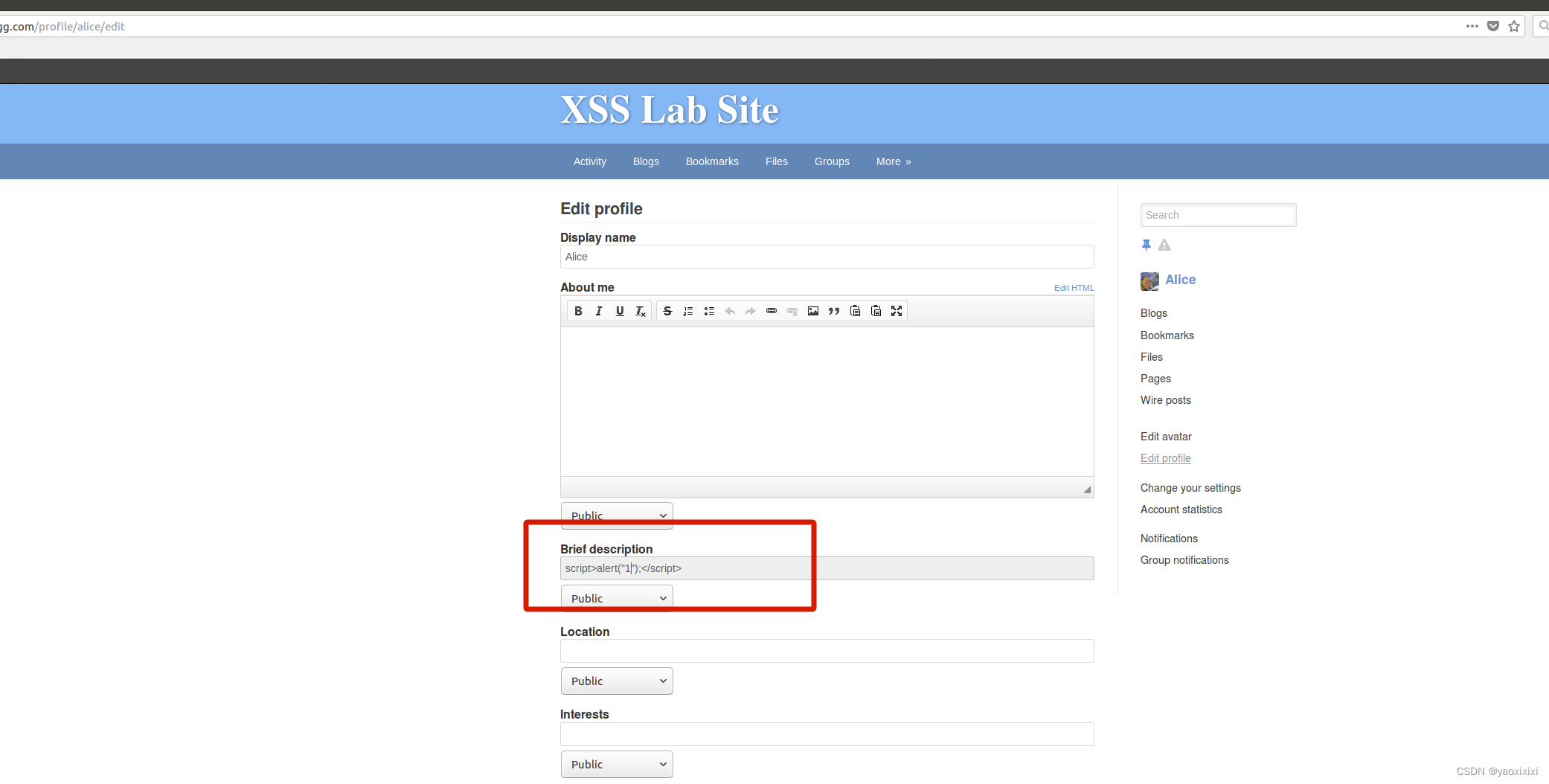Image resolution: width=1549 pixels, height=784 pixels.
Task: Toggle italic formatting in About me editor
Action: [x=599, y=311]
